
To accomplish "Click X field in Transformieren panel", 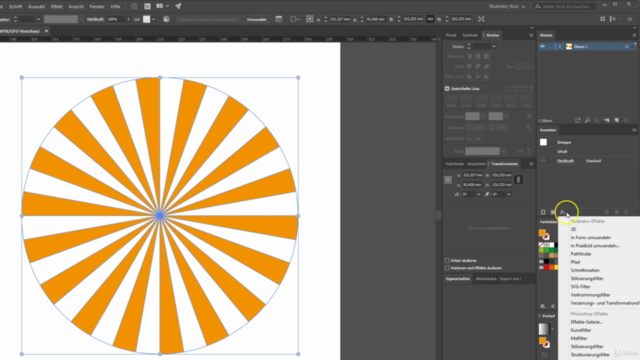I will tap(473, 175).
